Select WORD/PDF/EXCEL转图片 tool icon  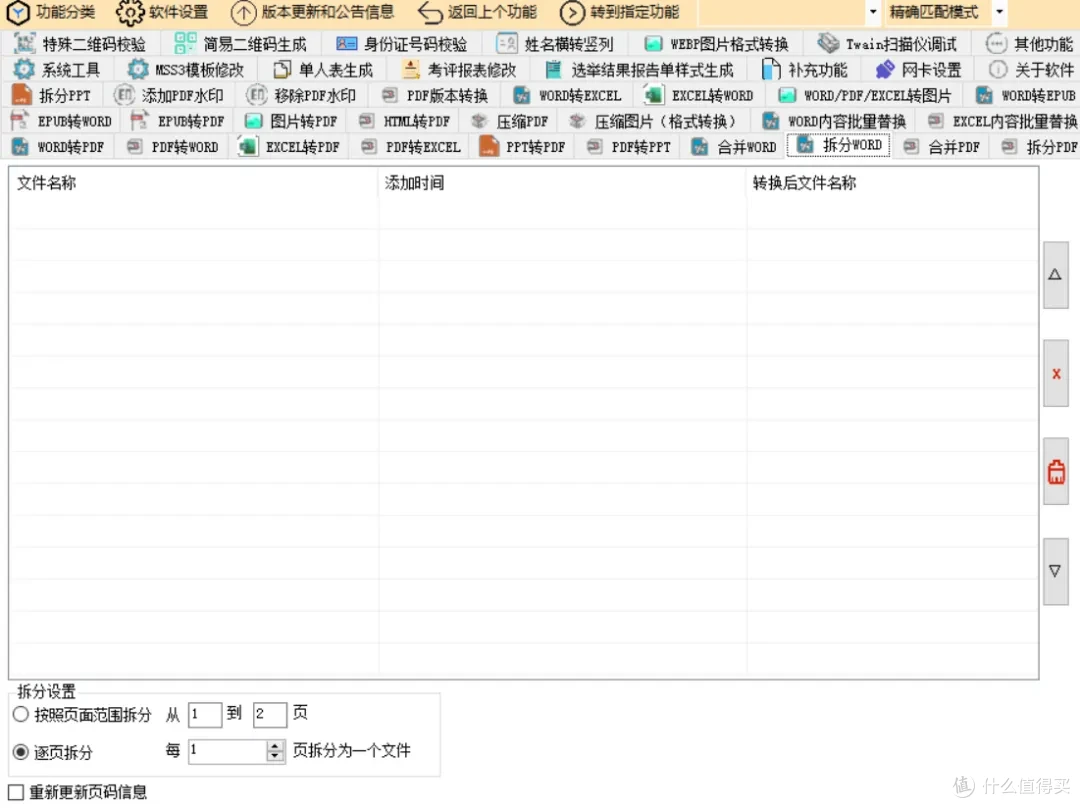pyautogui.click(x=787, y=95)
